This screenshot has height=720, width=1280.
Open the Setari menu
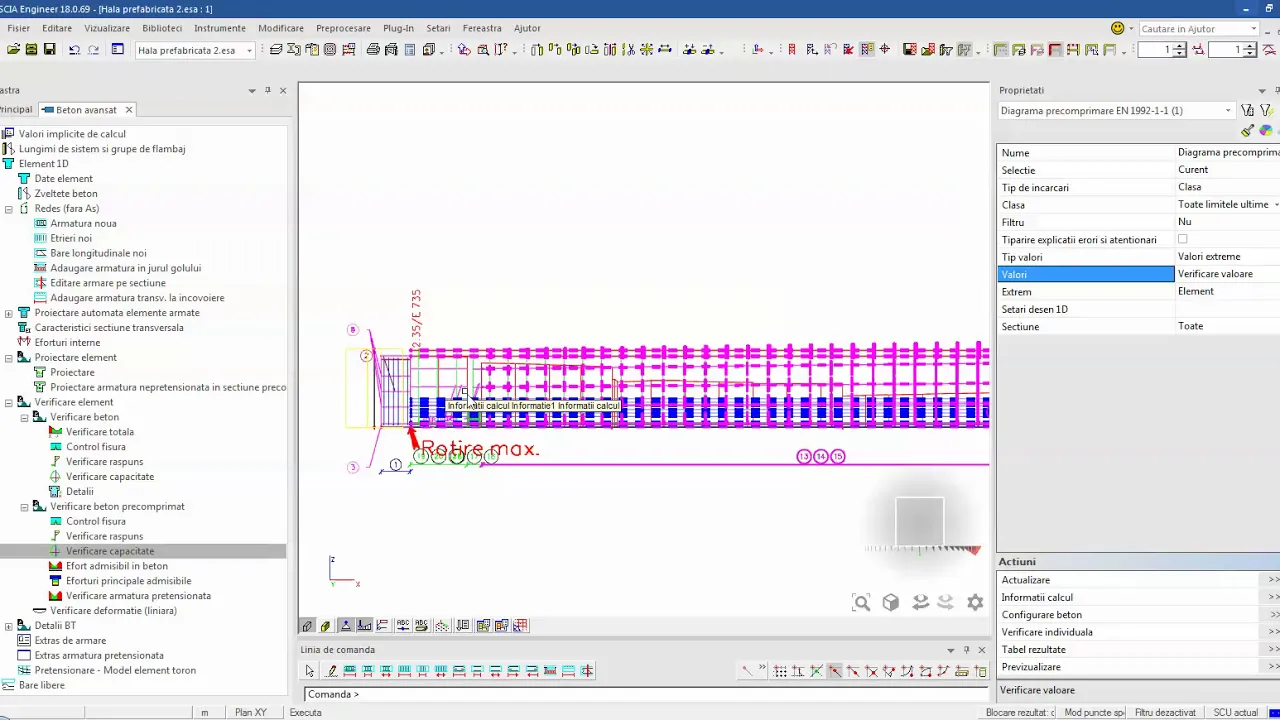pyautogui.click(x=438, y=28)
